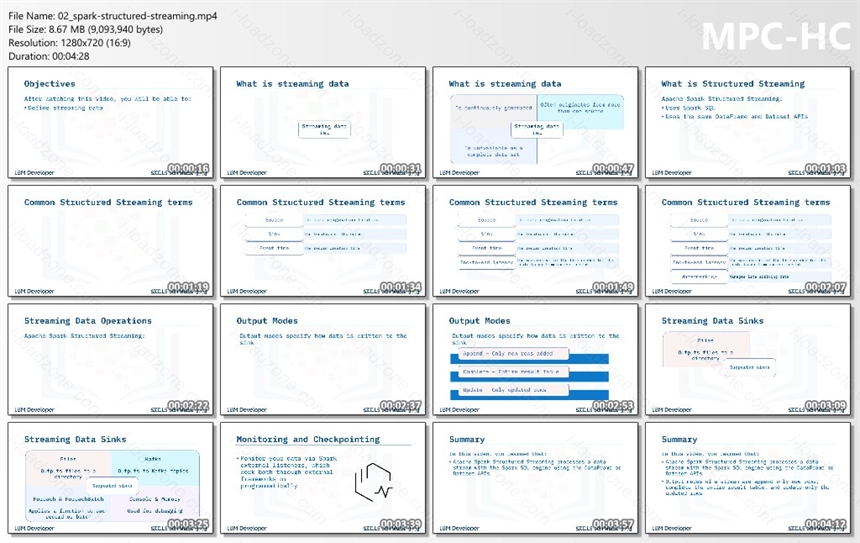This screenshot has width=860, height=543.
Task: Select the Monitoring and Checkpointing thumbnail
Action: (x=322, y=478)
